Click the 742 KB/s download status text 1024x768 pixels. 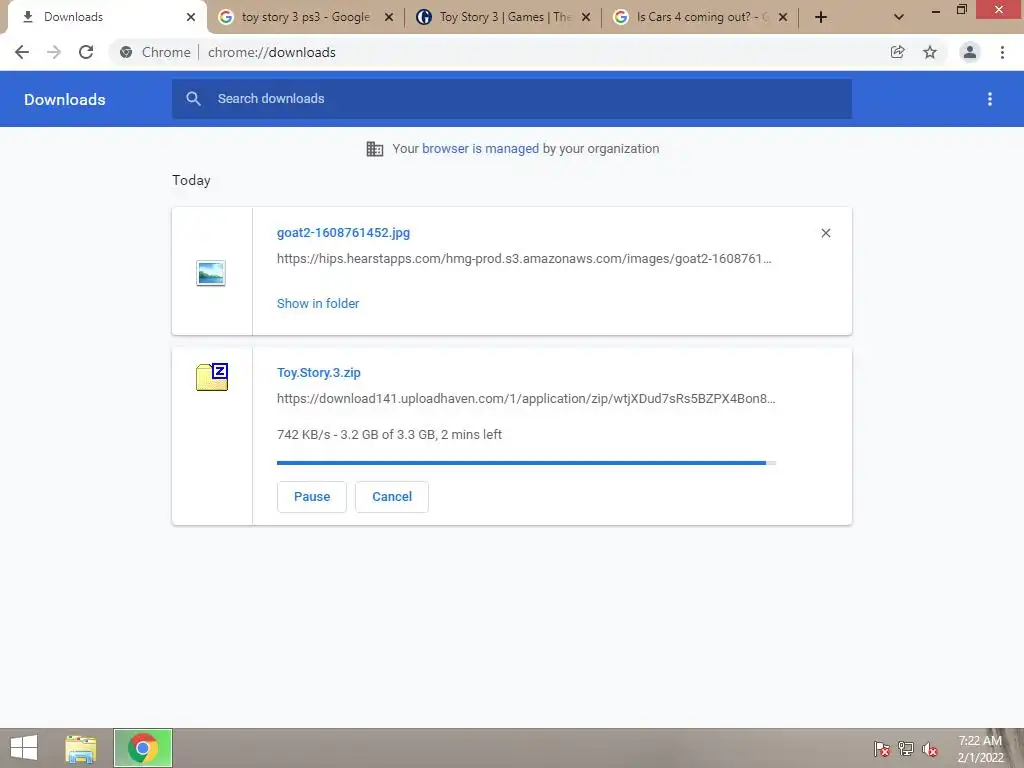pos(389,434)
